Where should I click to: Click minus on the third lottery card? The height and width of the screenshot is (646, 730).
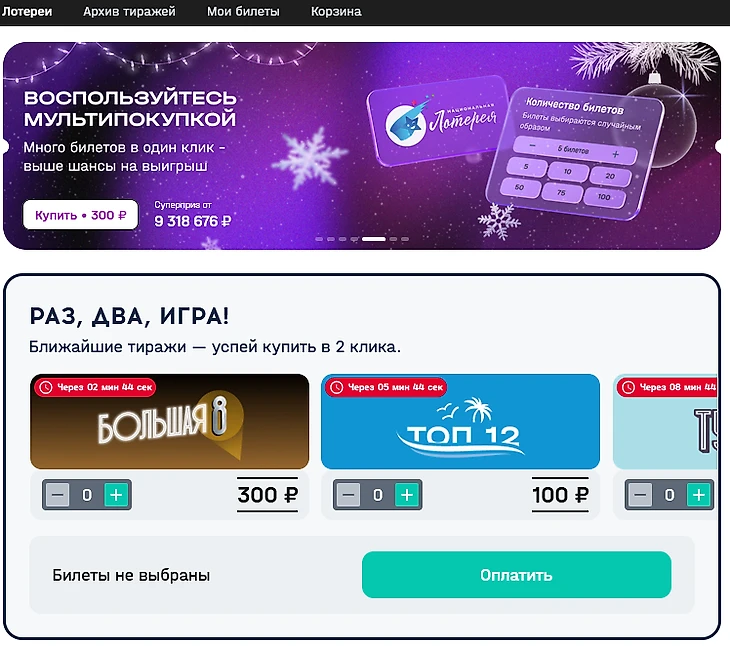pyautogui.click(x=640, y=495)
